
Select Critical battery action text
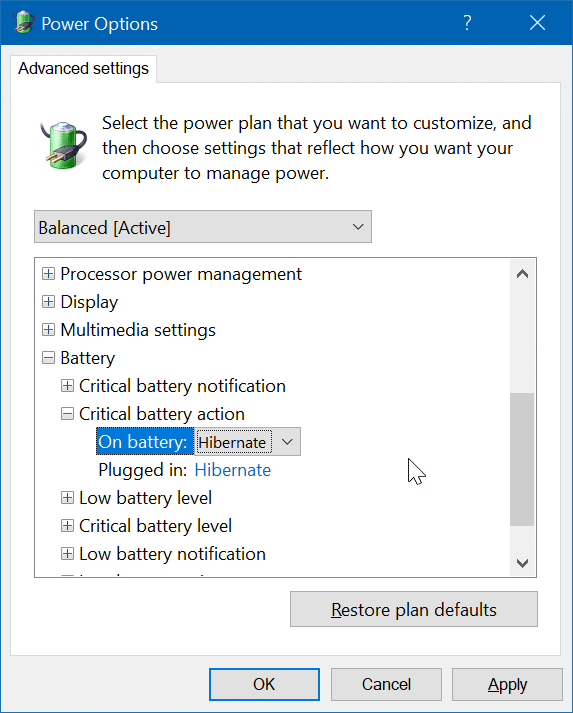[x=162, y=414]
